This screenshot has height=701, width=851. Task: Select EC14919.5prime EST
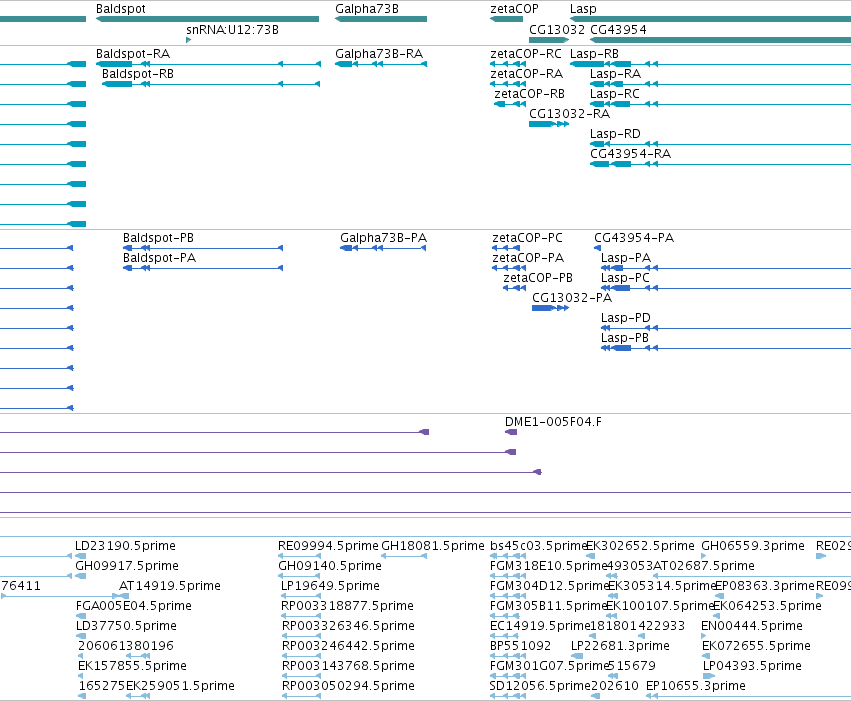[x=505, y=636]
